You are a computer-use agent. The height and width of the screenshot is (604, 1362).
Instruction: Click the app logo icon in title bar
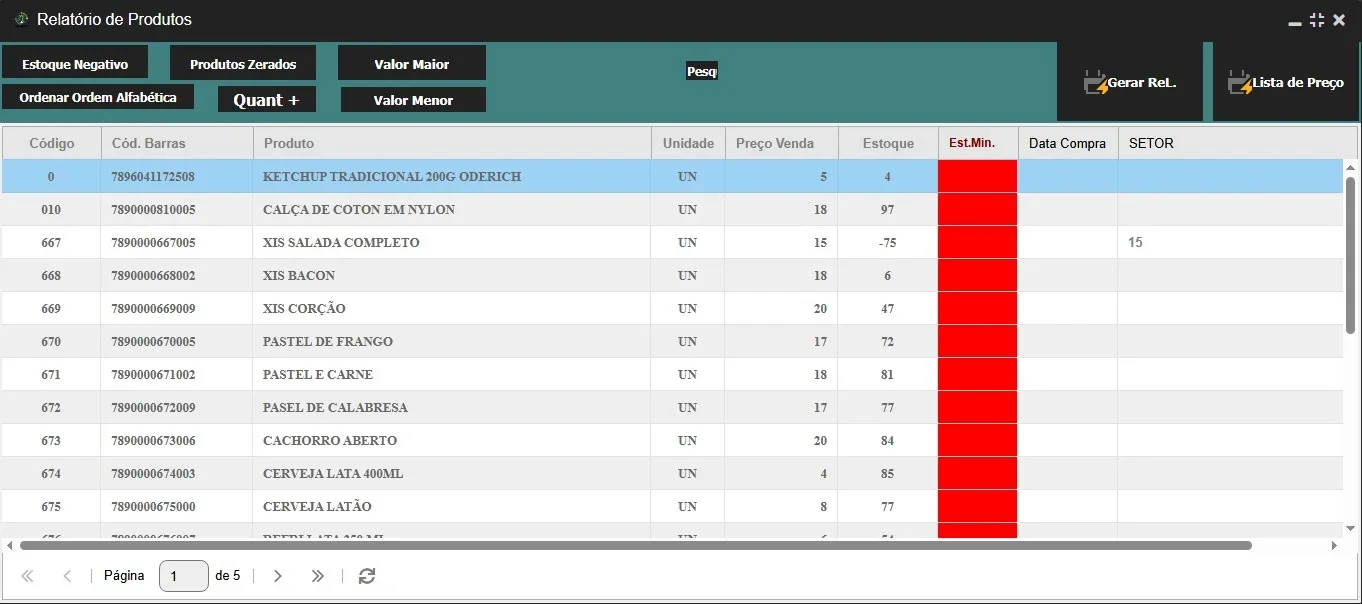(x=22, y=19)
